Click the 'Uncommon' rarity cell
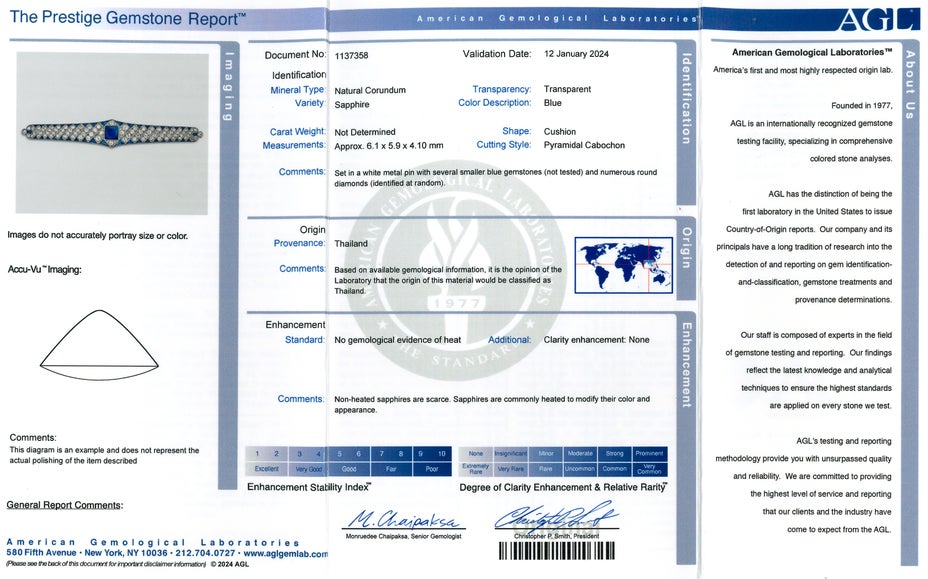 click(580, 469)
